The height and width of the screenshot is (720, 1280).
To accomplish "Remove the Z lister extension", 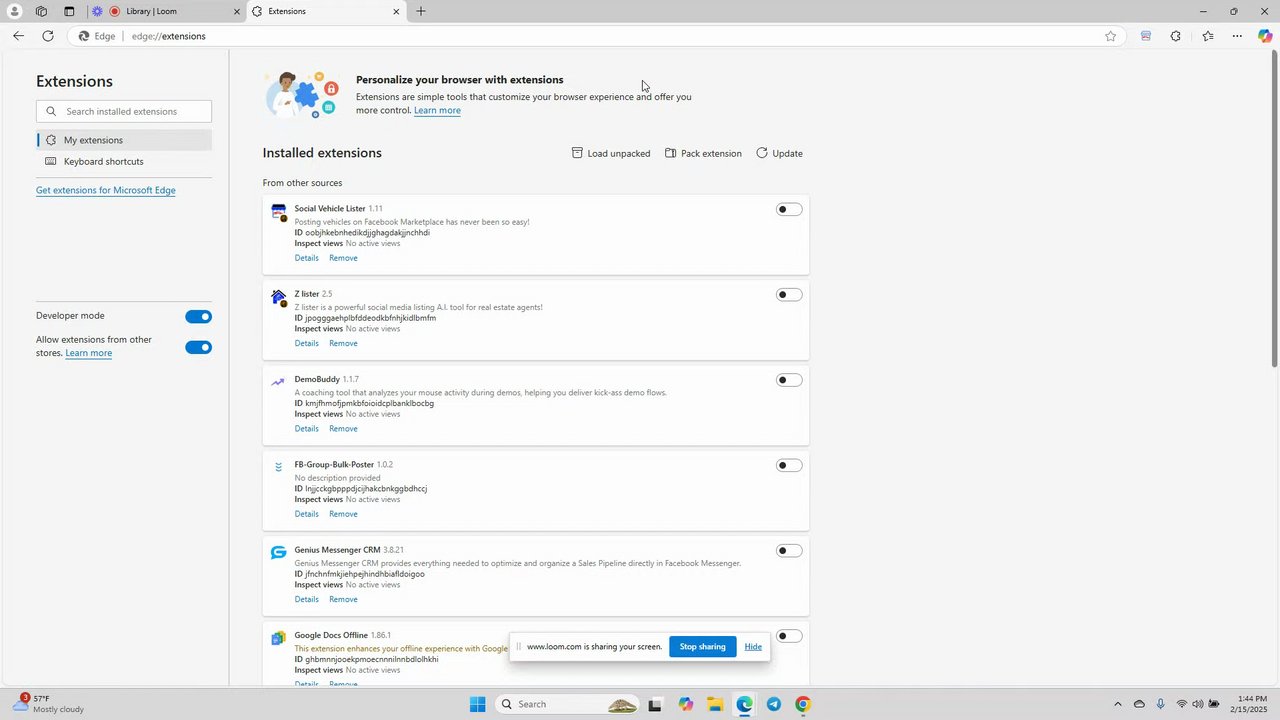I will (343, 343).
